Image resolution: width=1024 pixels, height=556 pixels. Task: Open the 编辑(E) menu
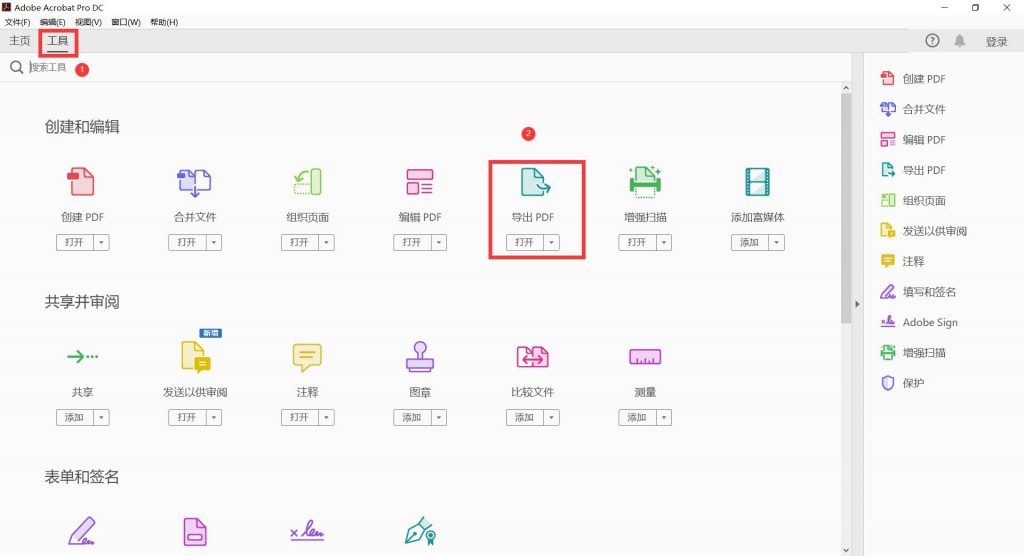coord(53,22)
